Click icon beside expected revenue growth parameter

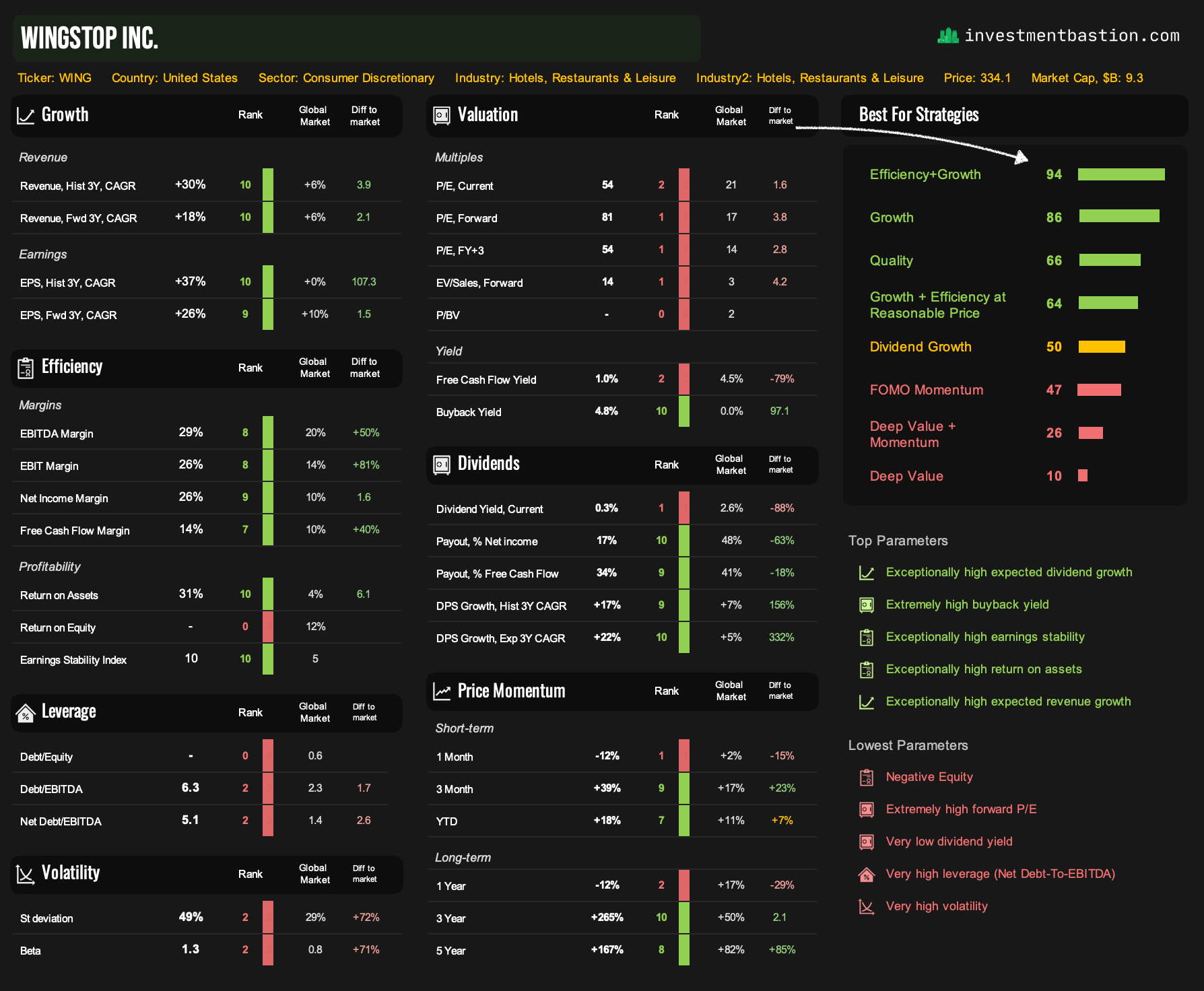pos(867,702)
